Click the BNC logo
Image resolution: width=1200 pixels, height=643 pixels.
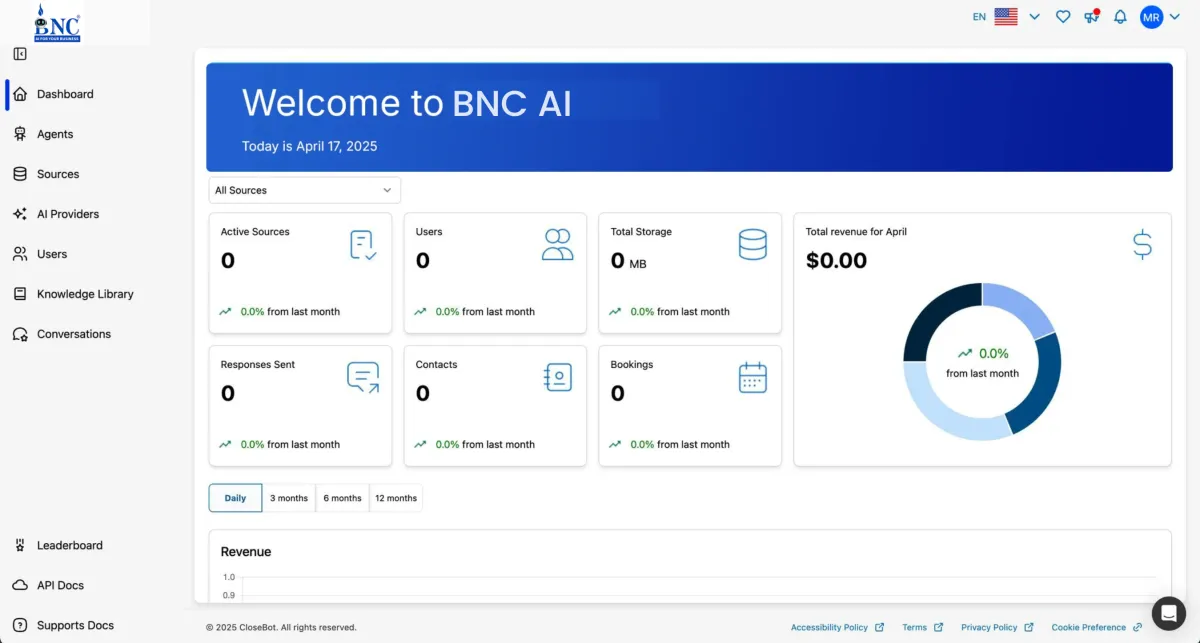coord(57,22)
